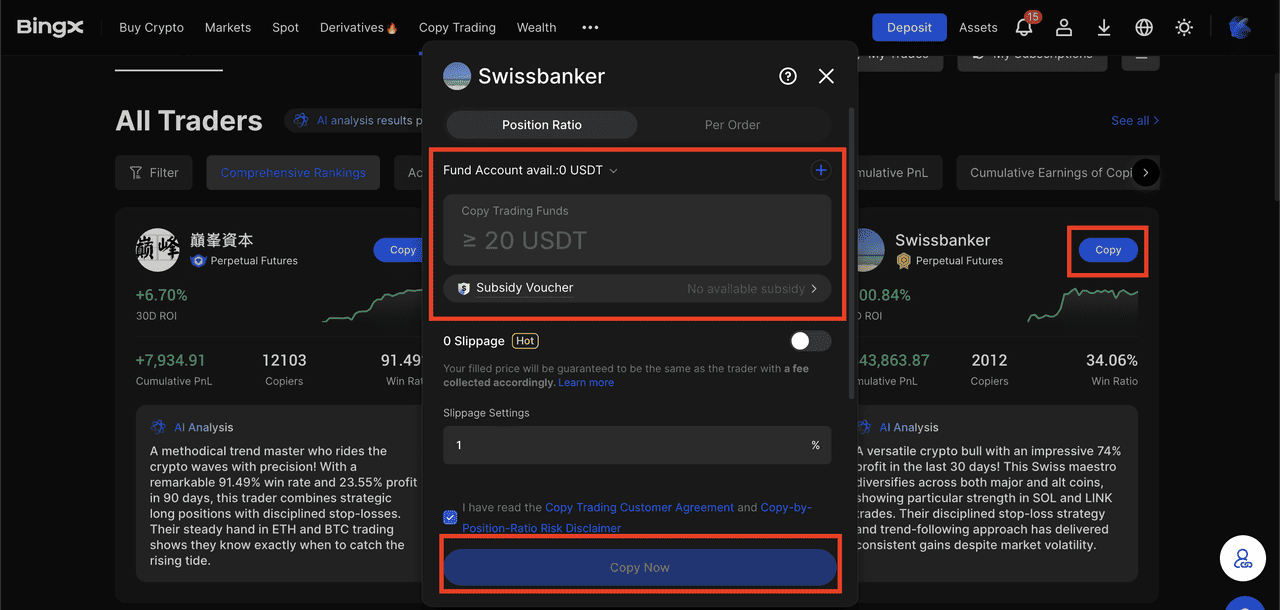The height and width of the screenshot is (610, 1280).
Task: Uncheck the Copy Trading agreement checkbox
Action: [450, 517]
